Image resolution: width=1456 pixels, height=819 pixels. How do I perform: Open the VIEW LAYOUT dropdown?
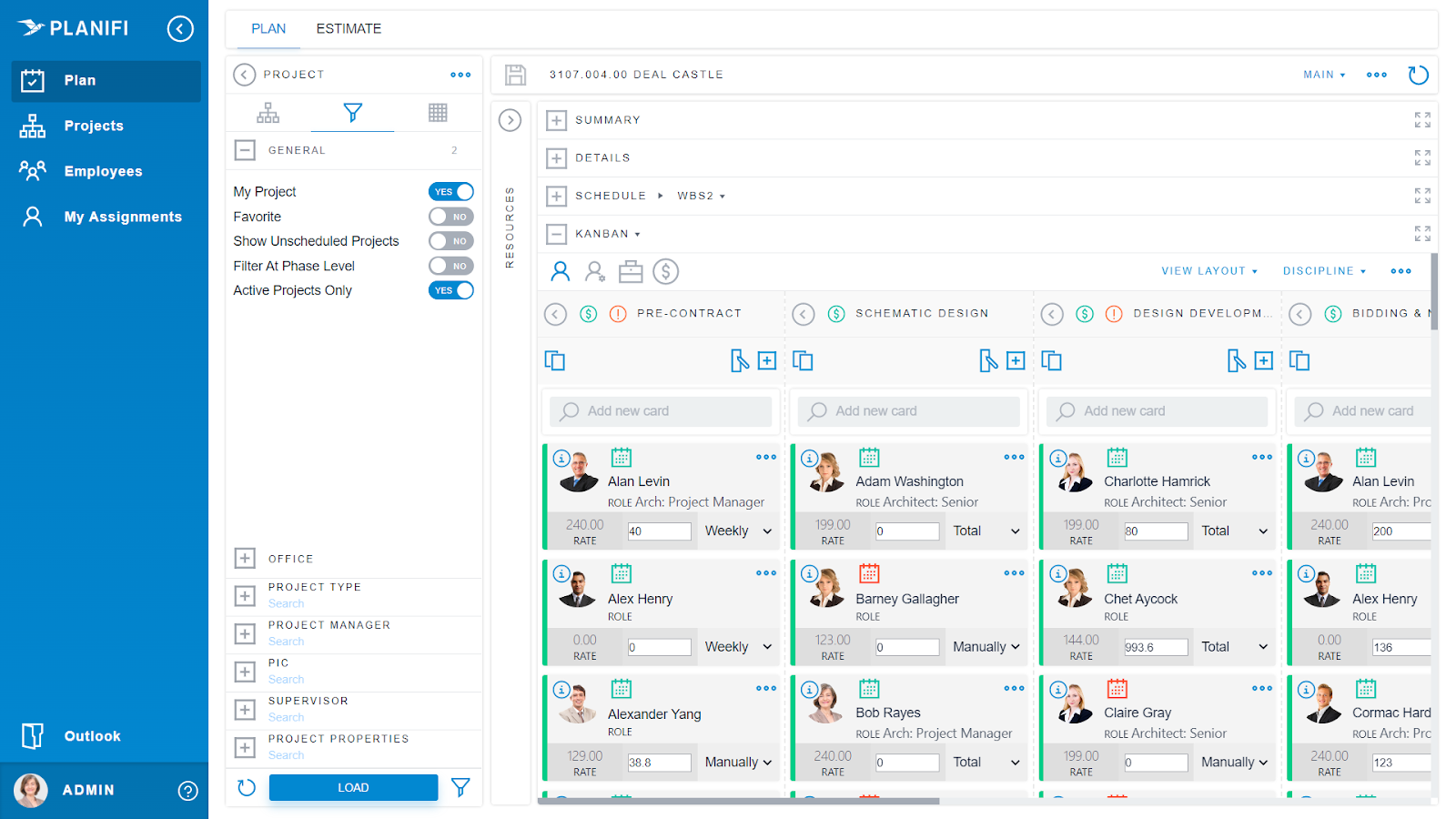pyautogui.click(x=1209, y=270)
